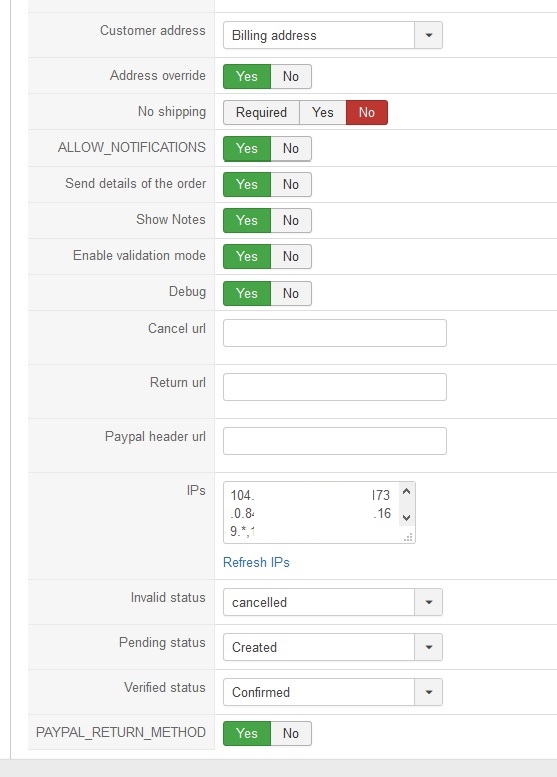
Task: Click the IPs textarea scroll up arrow
Action: 406,492
